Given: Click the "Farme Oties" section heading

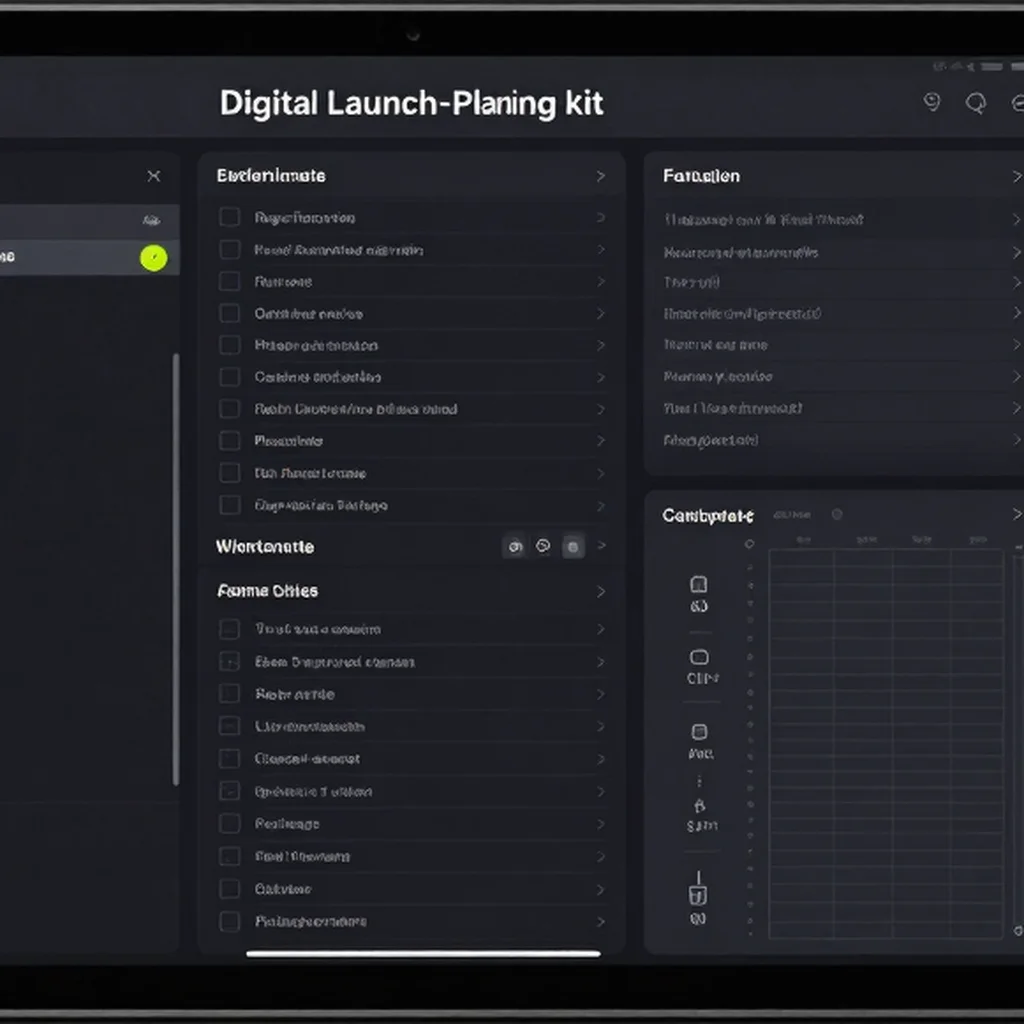Looking at the screenshot, I should [x=267, y=591].
